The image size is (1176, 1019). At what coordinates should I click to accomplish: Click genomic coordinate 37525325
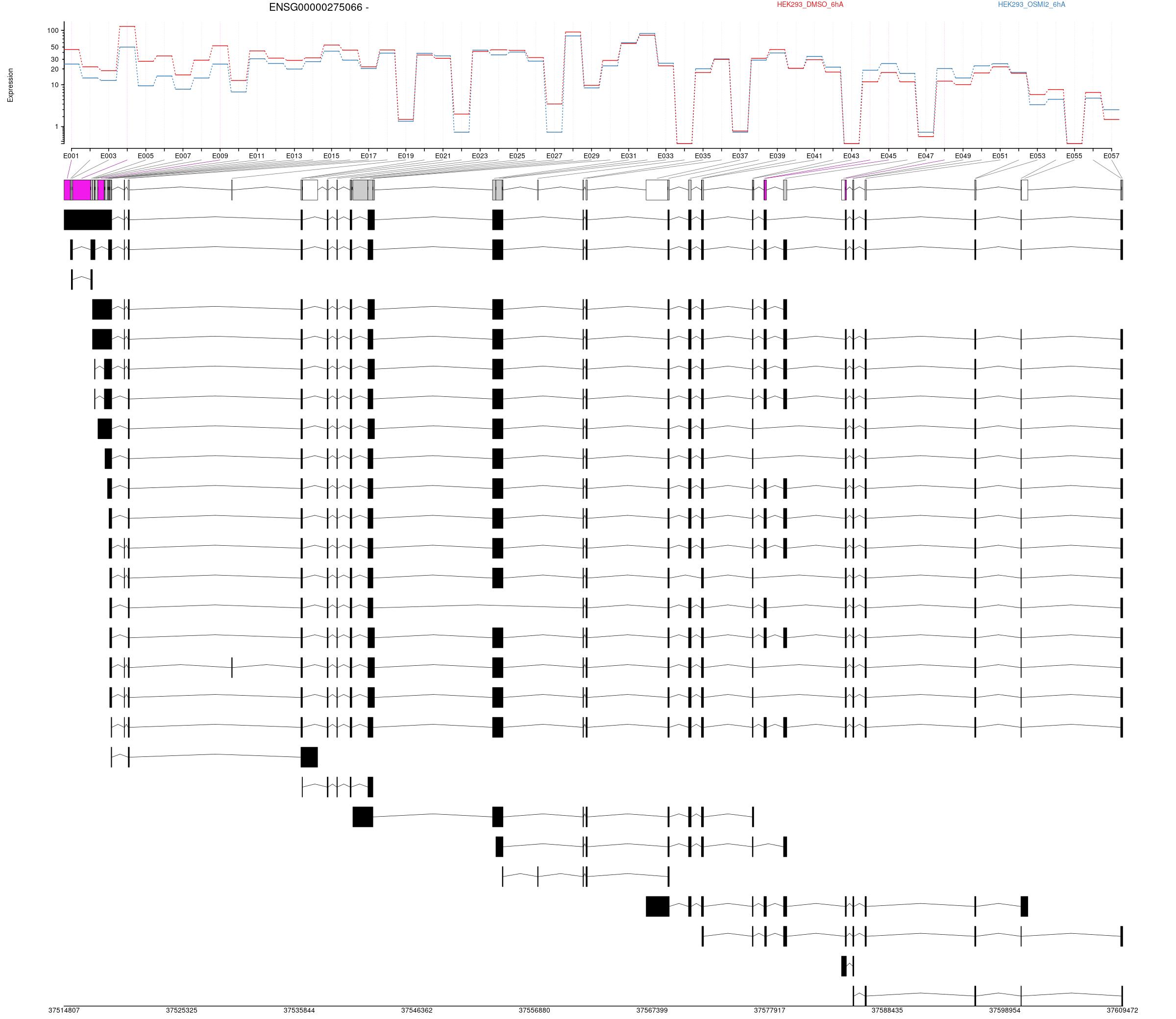[182, 1011]
